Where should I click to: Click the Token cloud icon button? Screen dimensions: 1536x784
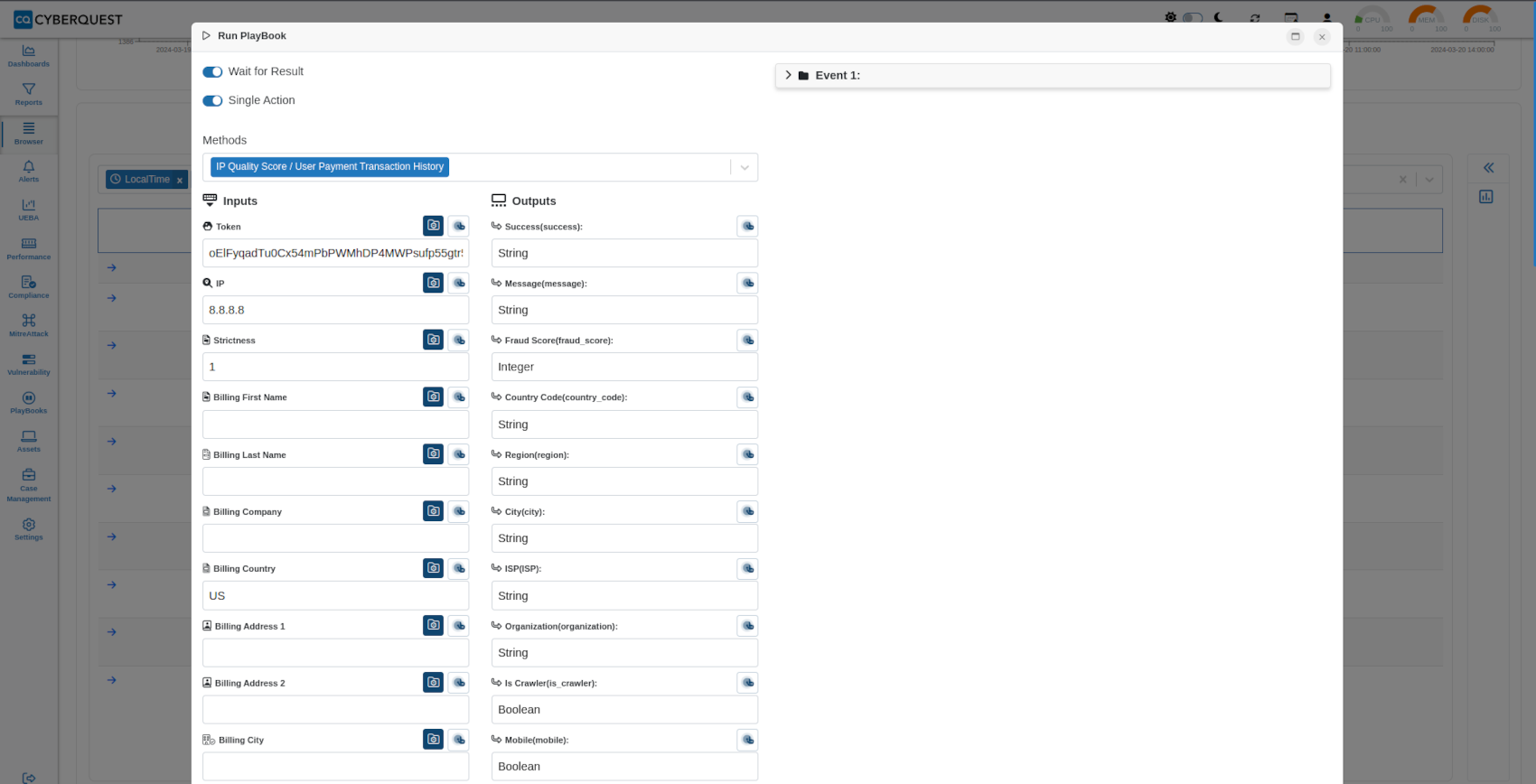pyautogui.click(x=459, y=226)
